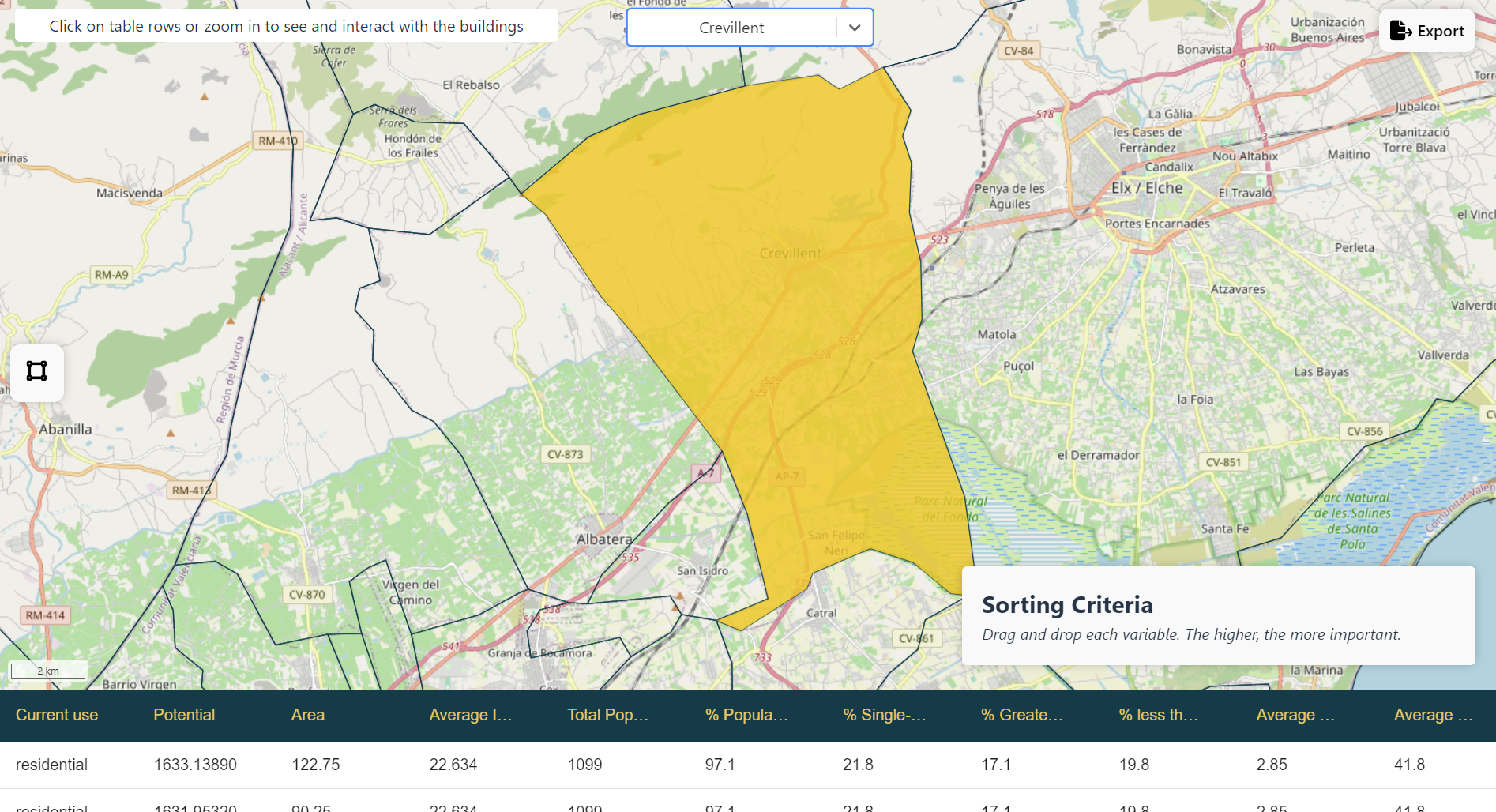This screenshot has width=1496, height=812.
Task: Click the first row's 19.8 cell
Action: point(1134,765)
